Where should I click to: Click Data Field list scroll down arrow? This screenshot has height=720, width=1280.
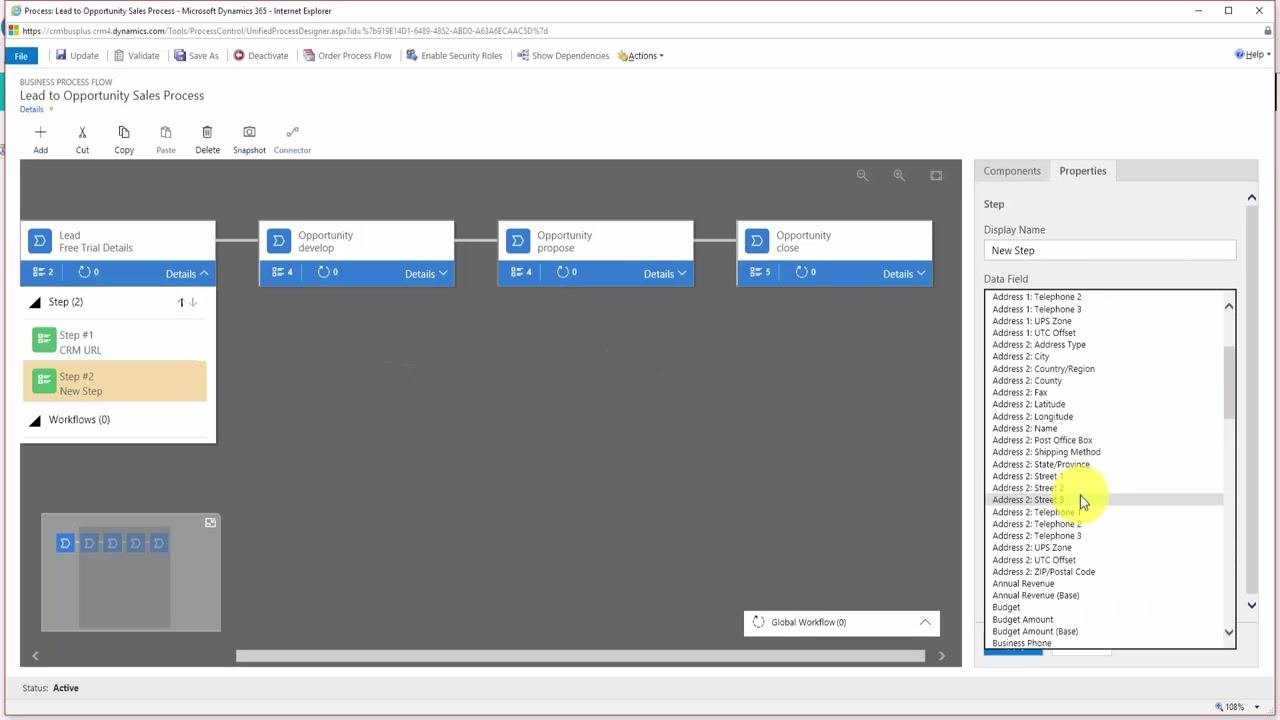[x=1229, y=632]
